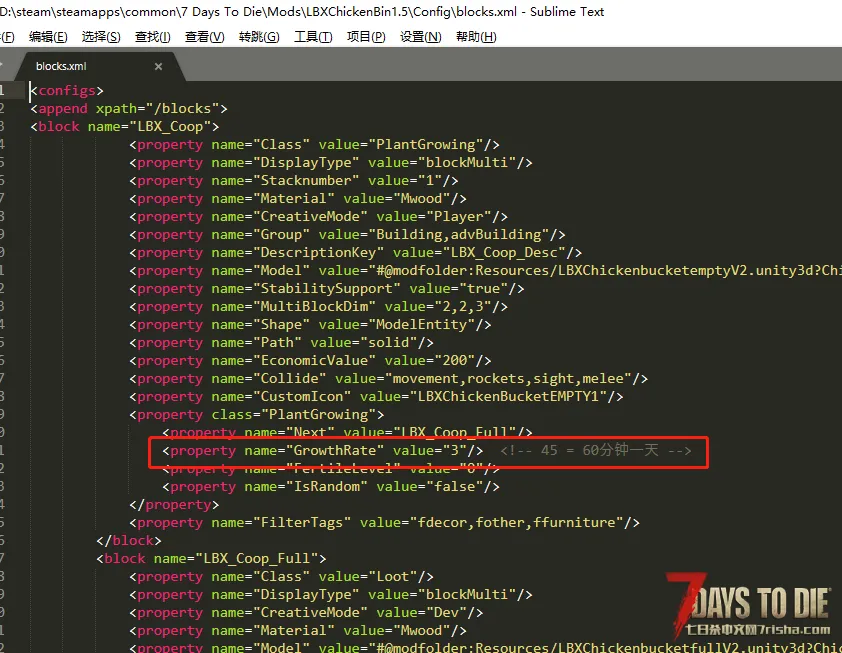Open the 查看(V) menu

[205, 37]
